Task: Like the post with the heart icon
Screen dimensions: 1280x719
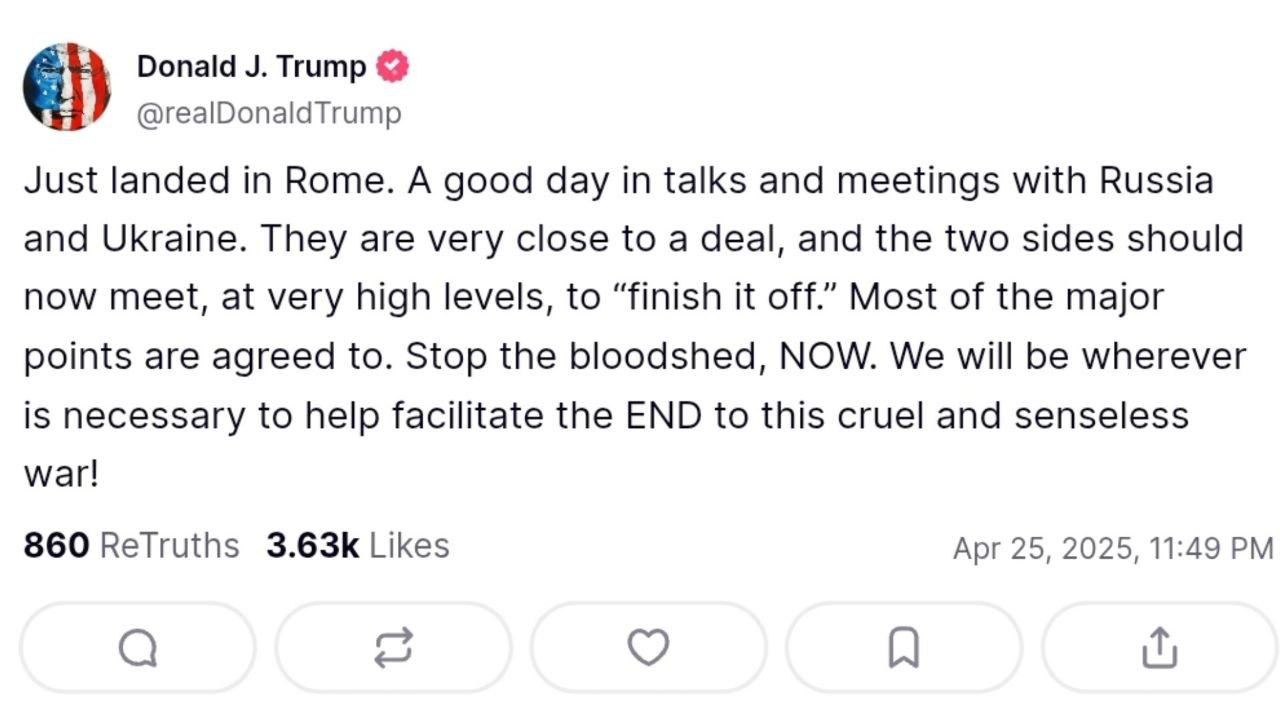Action: [648, 648]
